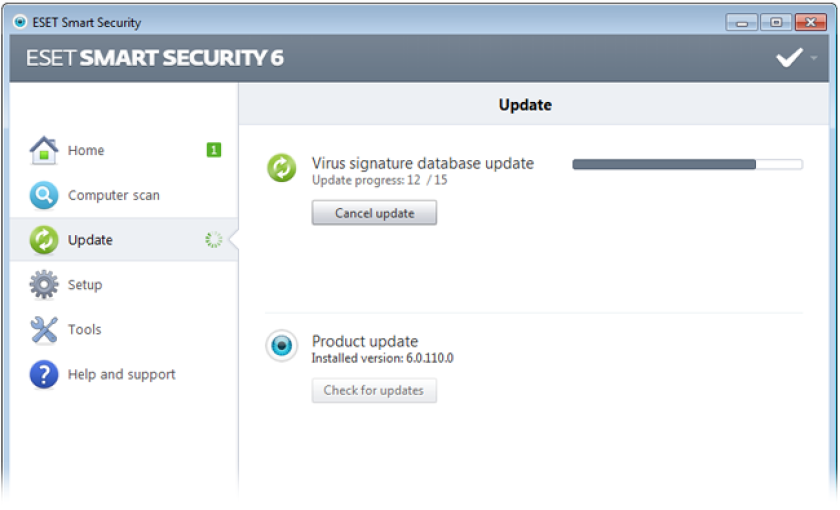Screen dimensions: 840x510
Task: Open the Setup gear icon
Action: (44, 284)
